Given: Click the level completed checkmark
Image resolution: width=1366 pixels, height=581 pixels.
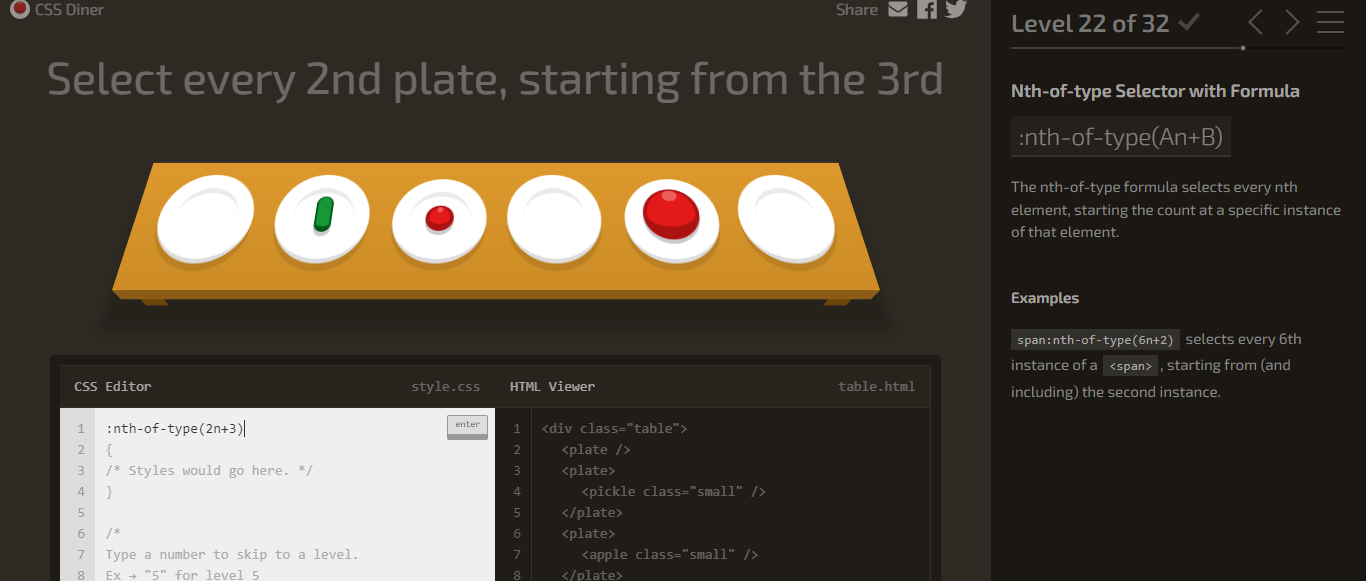Looking at the screenshot, I should pyautogui.click(x=1189, y=22).
